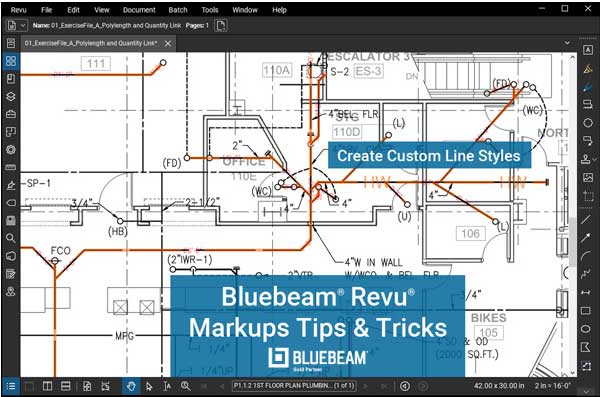600x397 pixels.
Task: Open the Layers panel icon
Action: 11,96
